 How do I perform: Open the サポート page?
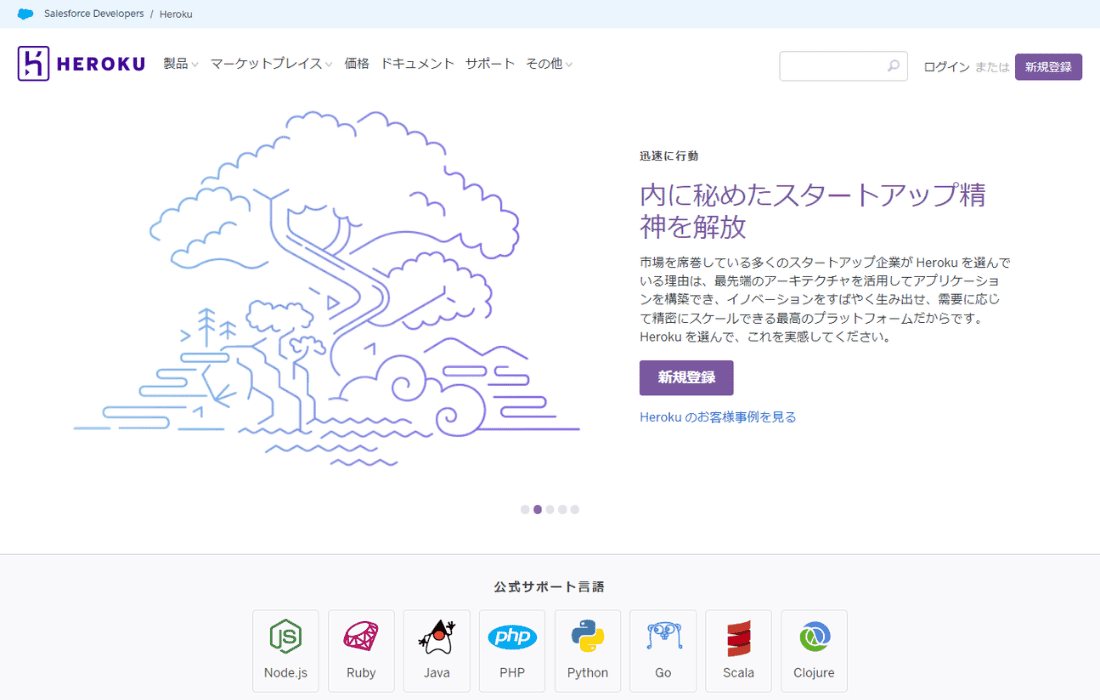[x=490, y=64]
